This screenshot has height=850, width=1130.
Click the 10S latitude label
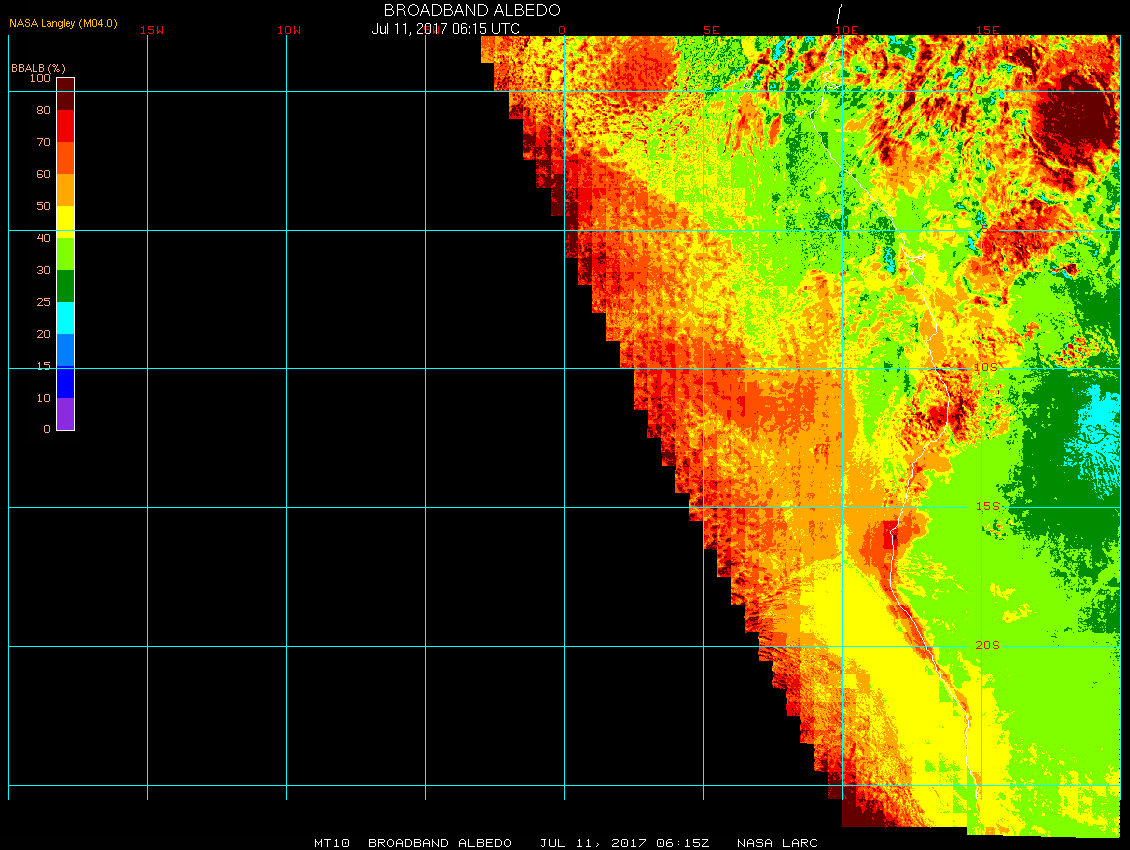tap(986, 368)
